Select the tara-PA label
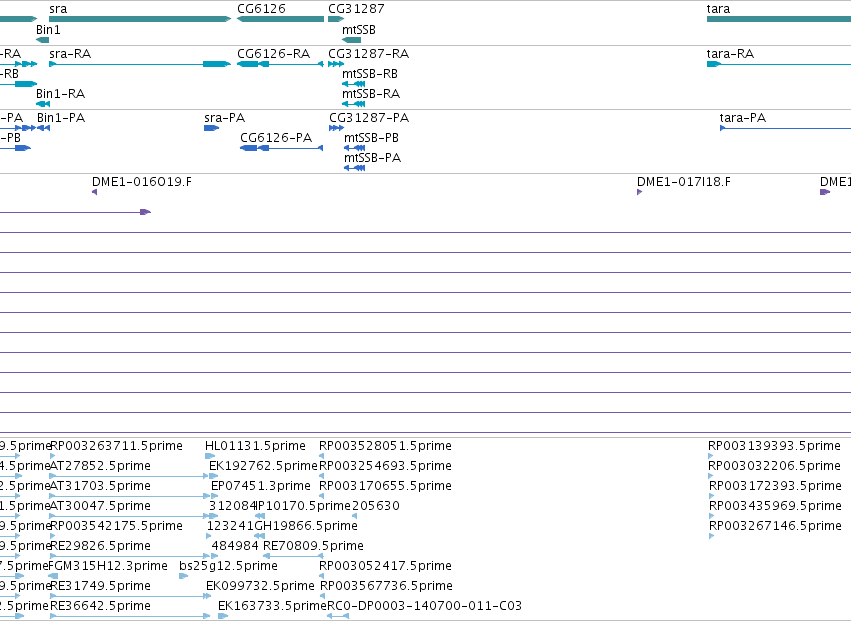851x621 pixels. click(x=742, y=118)
